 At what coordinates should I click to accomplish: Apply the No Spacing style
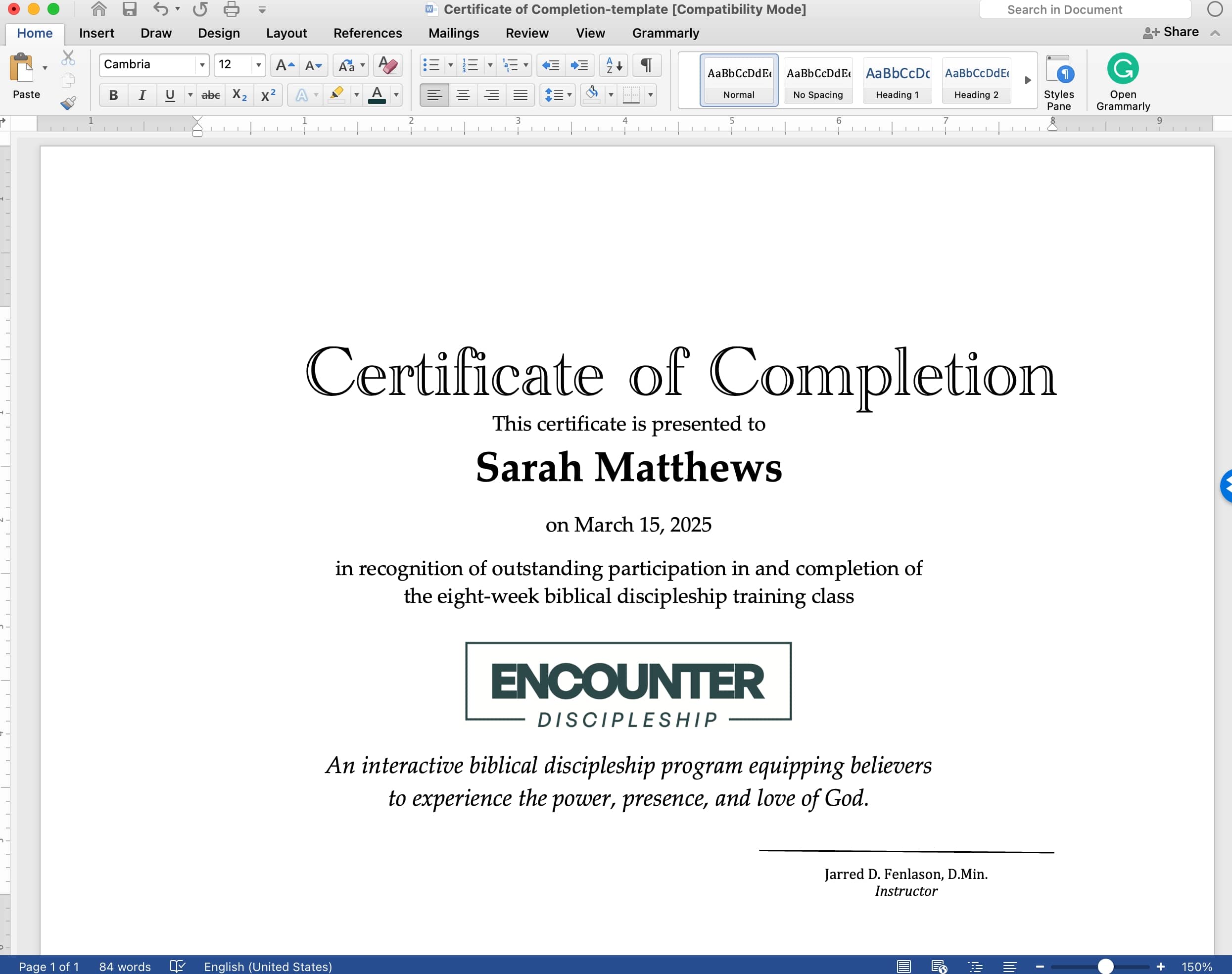[818, 80]
